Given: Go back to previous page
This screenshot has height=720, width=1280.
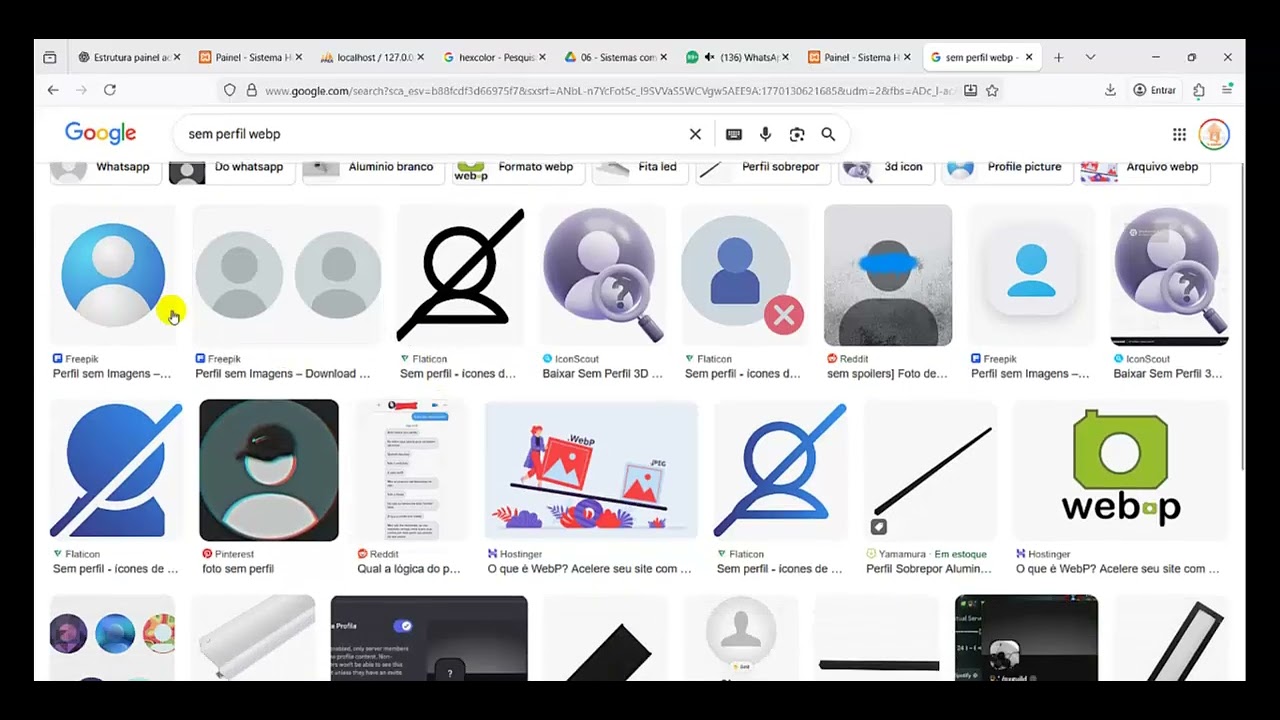Looking at the screenshot, I should coord(53,90).
